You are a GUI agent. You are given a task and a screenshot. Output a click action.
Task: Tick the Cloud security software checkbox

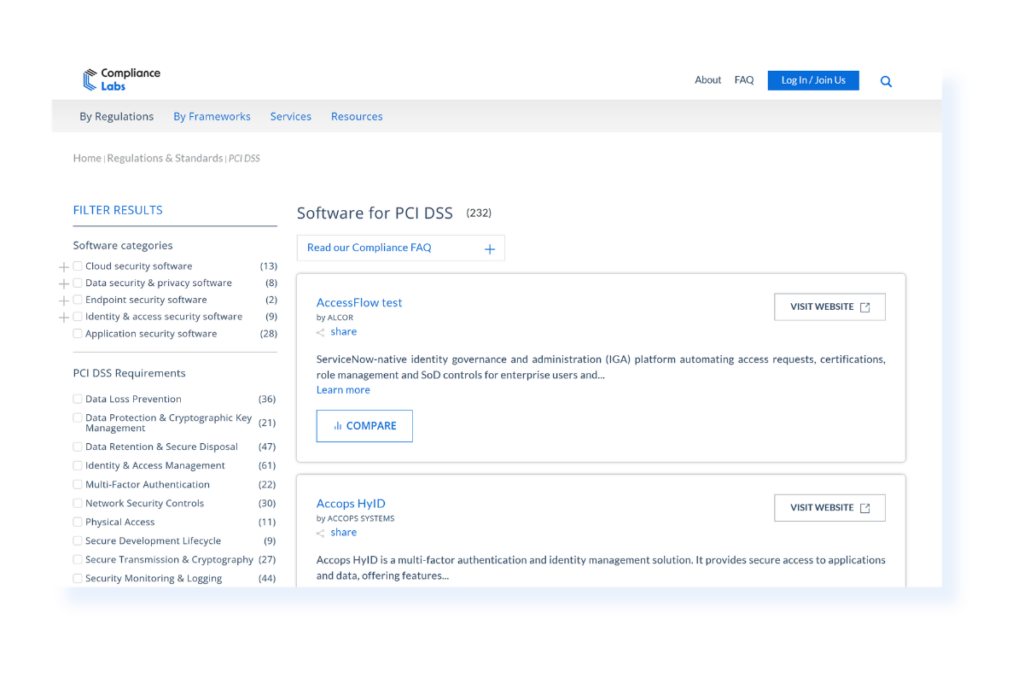78,266
